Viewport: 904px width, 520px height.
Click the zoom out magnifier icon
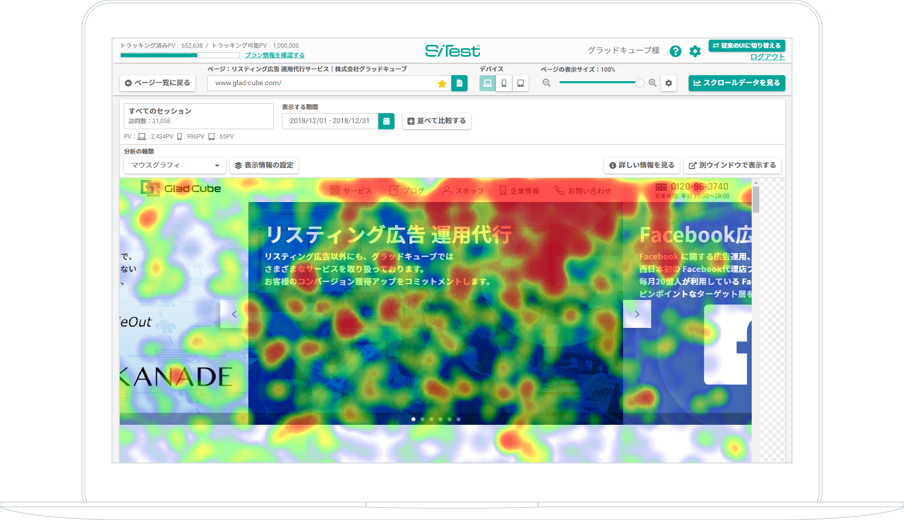coord(547,83)
